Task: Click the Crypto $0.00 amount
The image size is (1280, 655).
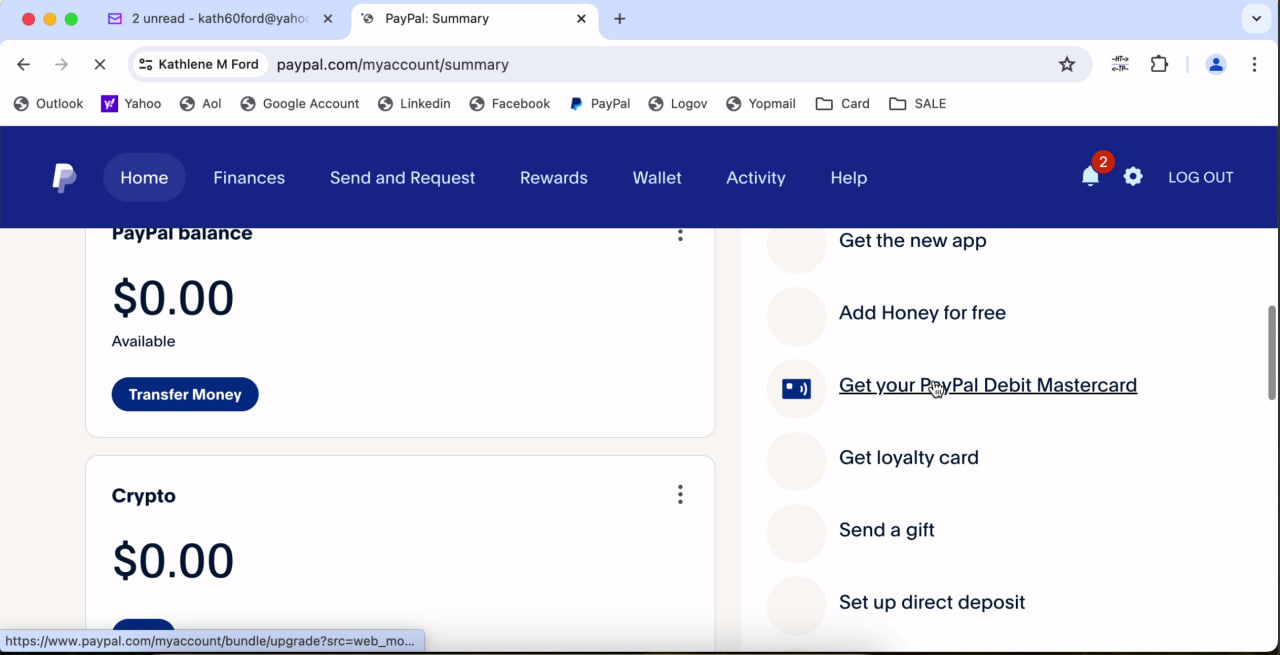Action: [x=173, y=561]
